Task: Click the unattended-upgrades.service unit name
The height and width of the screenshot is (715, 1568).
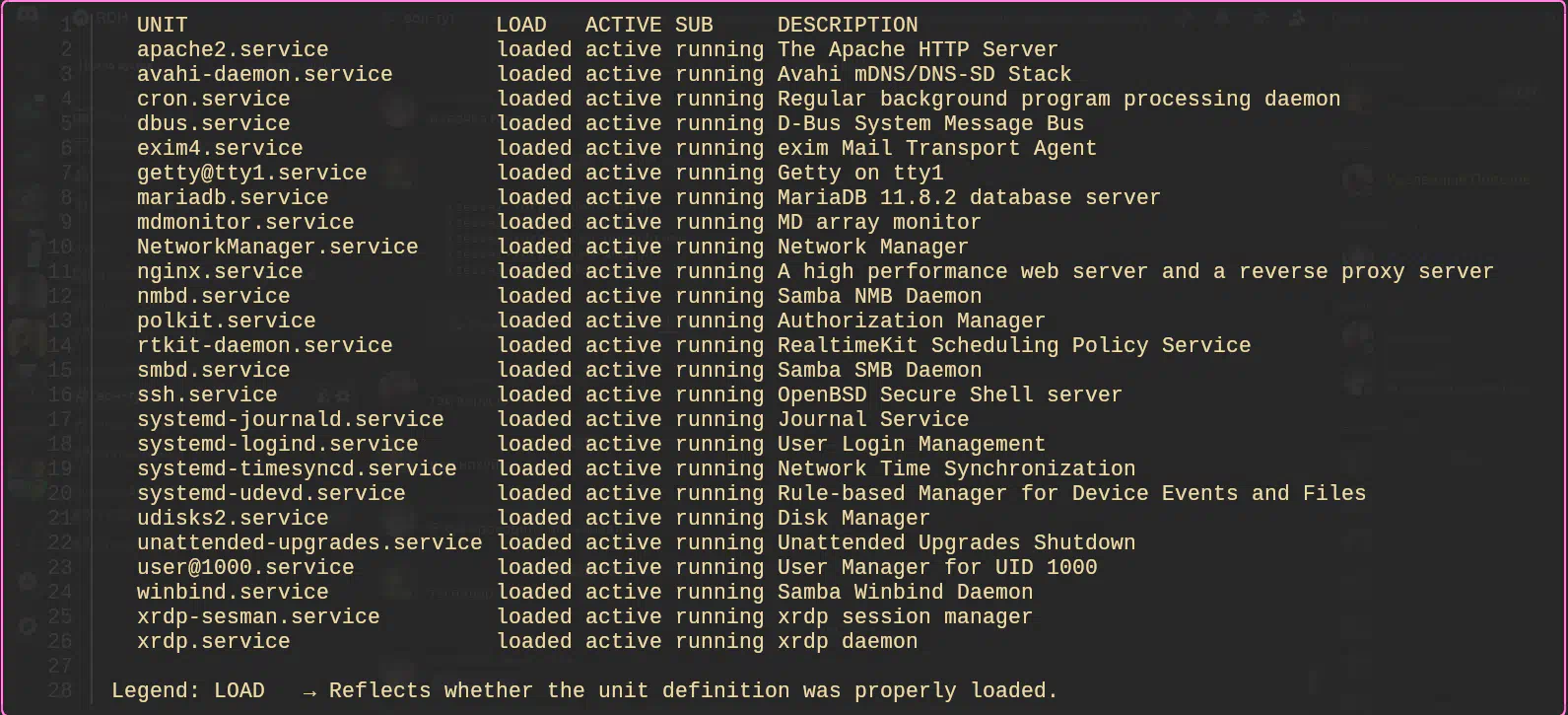Action: click(x=309, y=543)
